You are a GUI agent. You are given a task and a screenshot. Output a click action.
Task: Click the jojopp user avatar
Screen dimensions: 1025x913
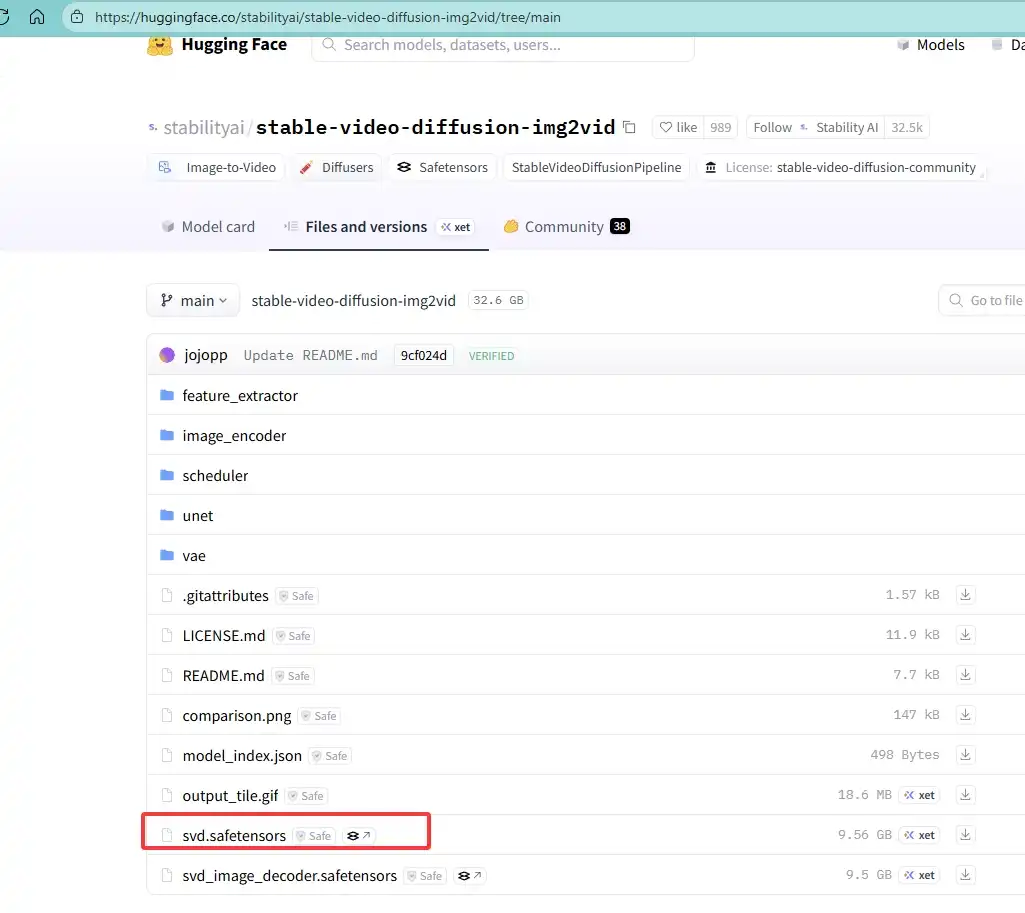coord(167,355)
